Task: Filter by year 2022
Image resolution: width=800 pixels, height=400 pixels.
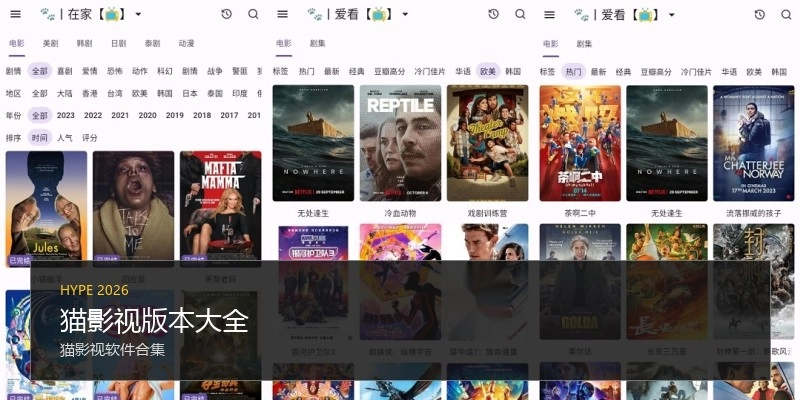Action: click(x=93, y=115)
